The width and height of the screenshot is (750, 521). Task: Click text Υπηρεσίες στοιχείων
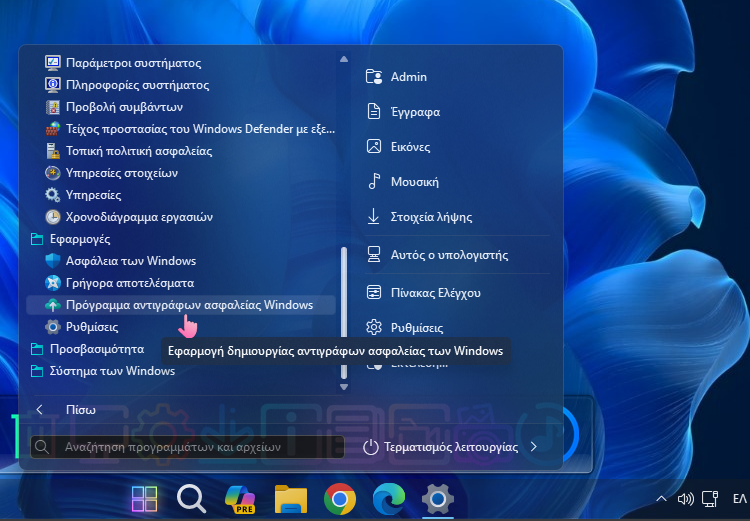coord(122,173)
